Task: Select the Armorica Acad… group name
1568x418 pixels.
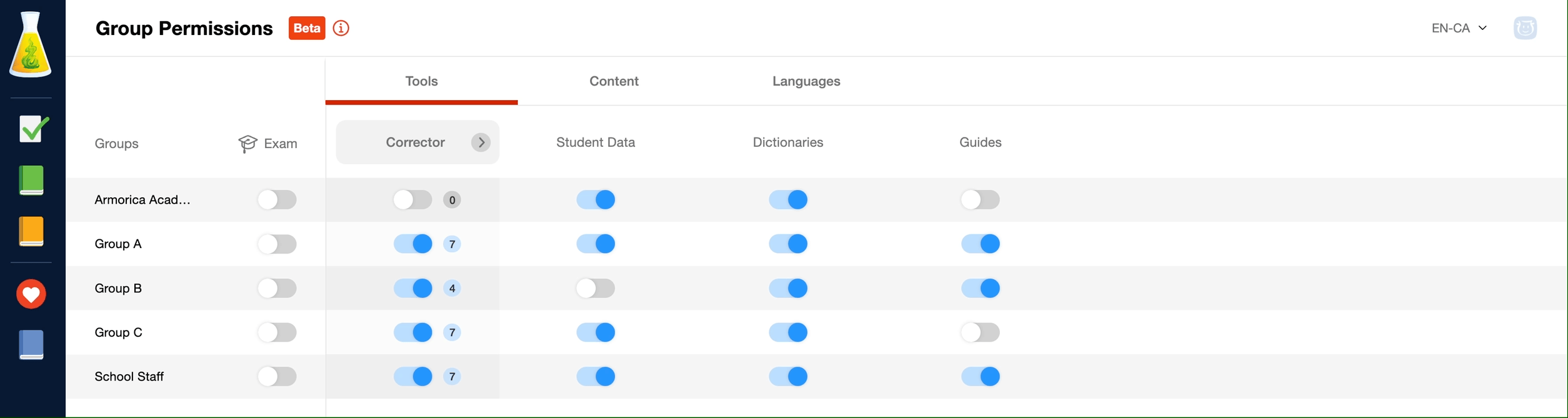Action: pyautogui.click(x=142, y=200)
